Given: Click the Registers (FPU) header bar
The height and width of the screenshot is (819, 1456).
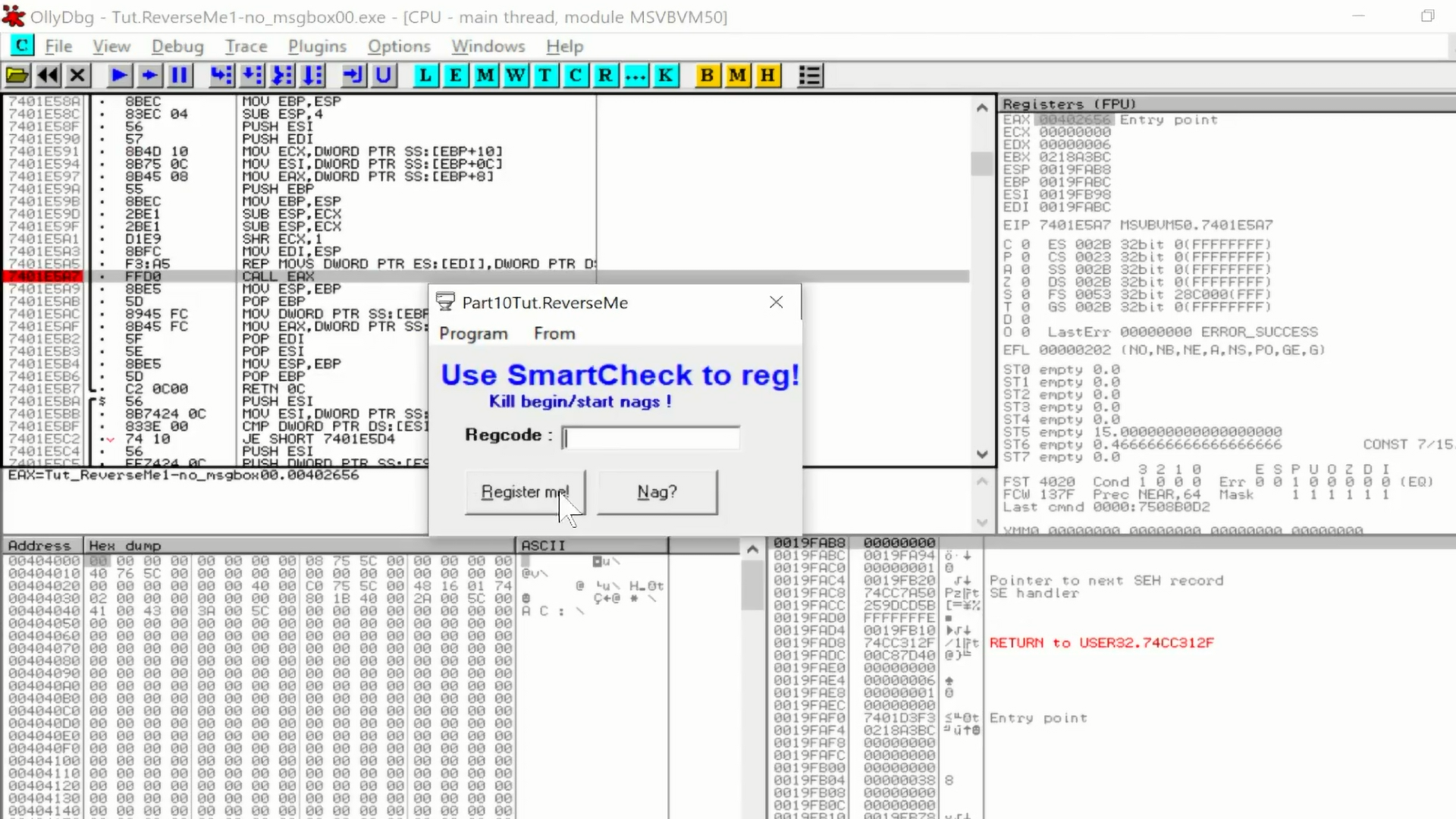Looking at the screenshot, I should pos(1226,104).
